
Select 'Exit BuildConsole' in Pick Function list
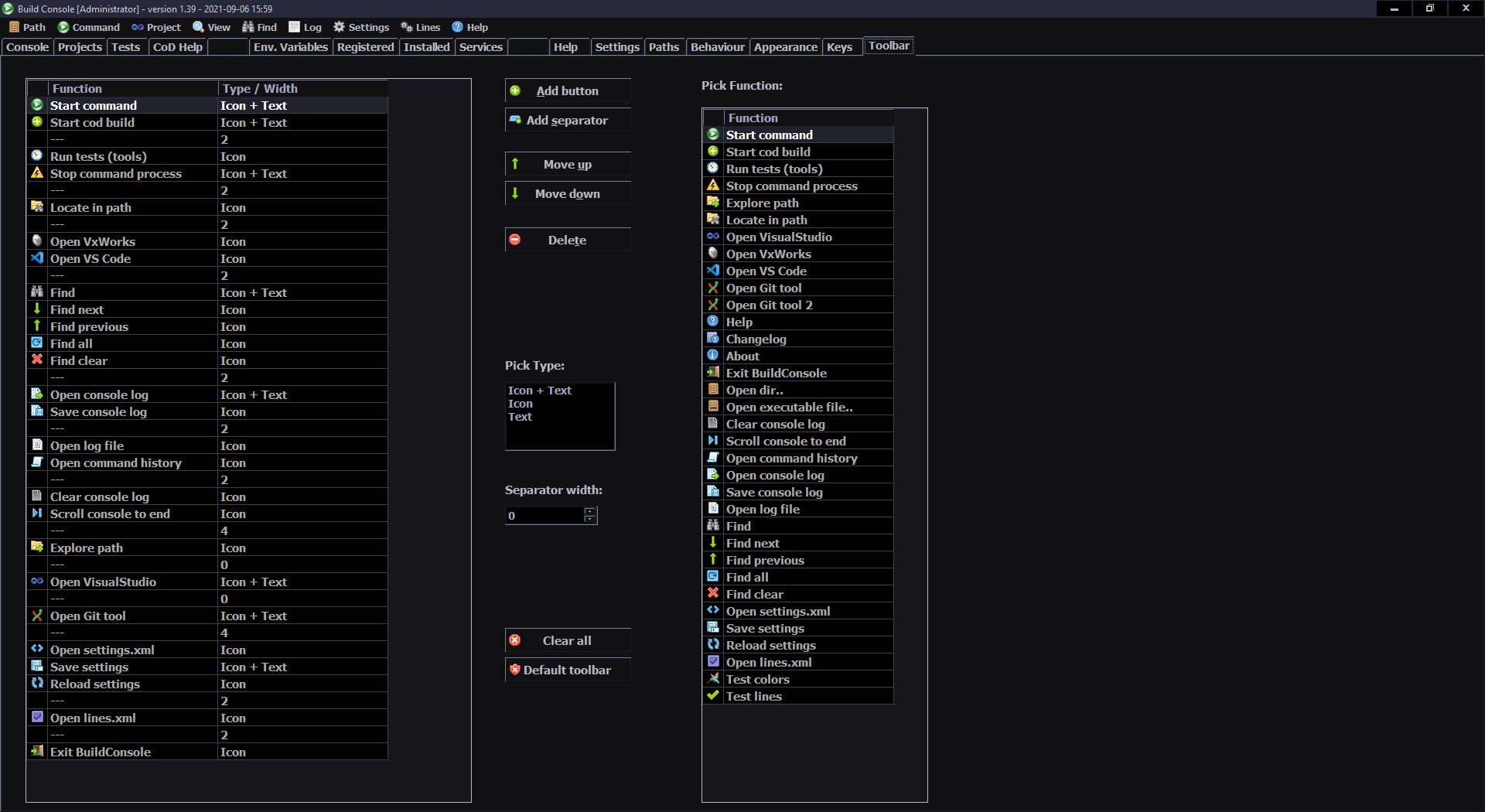click(x=799, y=373)
